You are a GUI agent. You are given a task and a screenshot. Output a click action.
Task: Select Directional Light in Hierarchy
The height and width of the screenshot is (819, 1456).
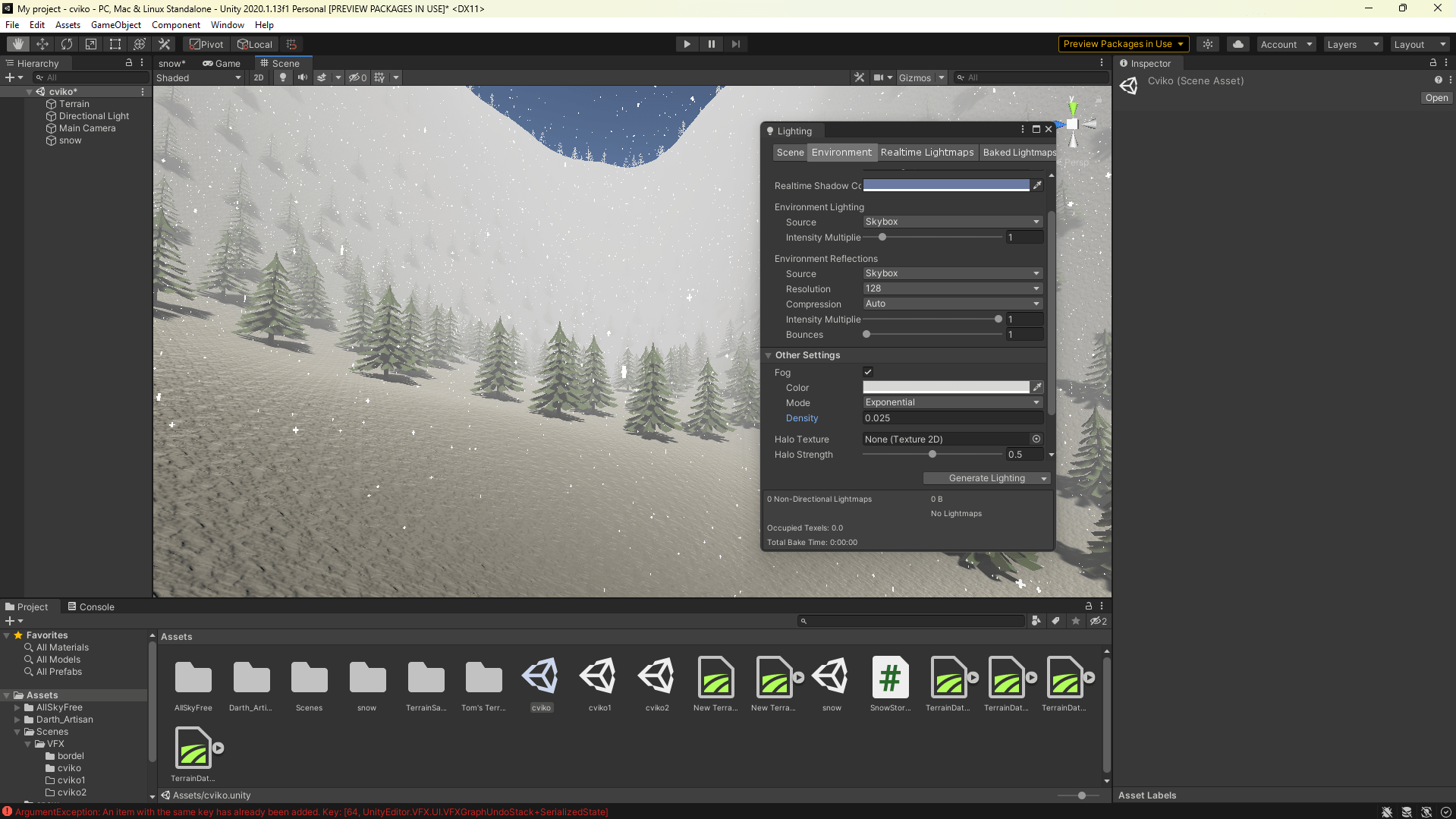point(94,116)
